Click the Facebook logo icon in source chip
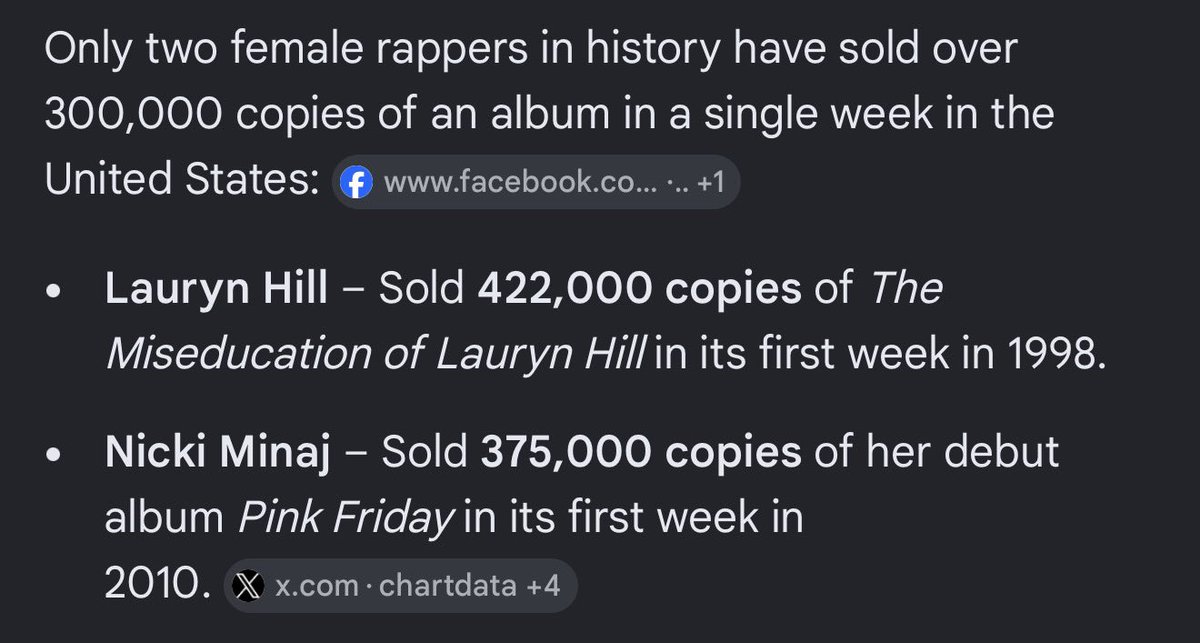Viewport: 1200px width, 643px height. tap(356, 182)
